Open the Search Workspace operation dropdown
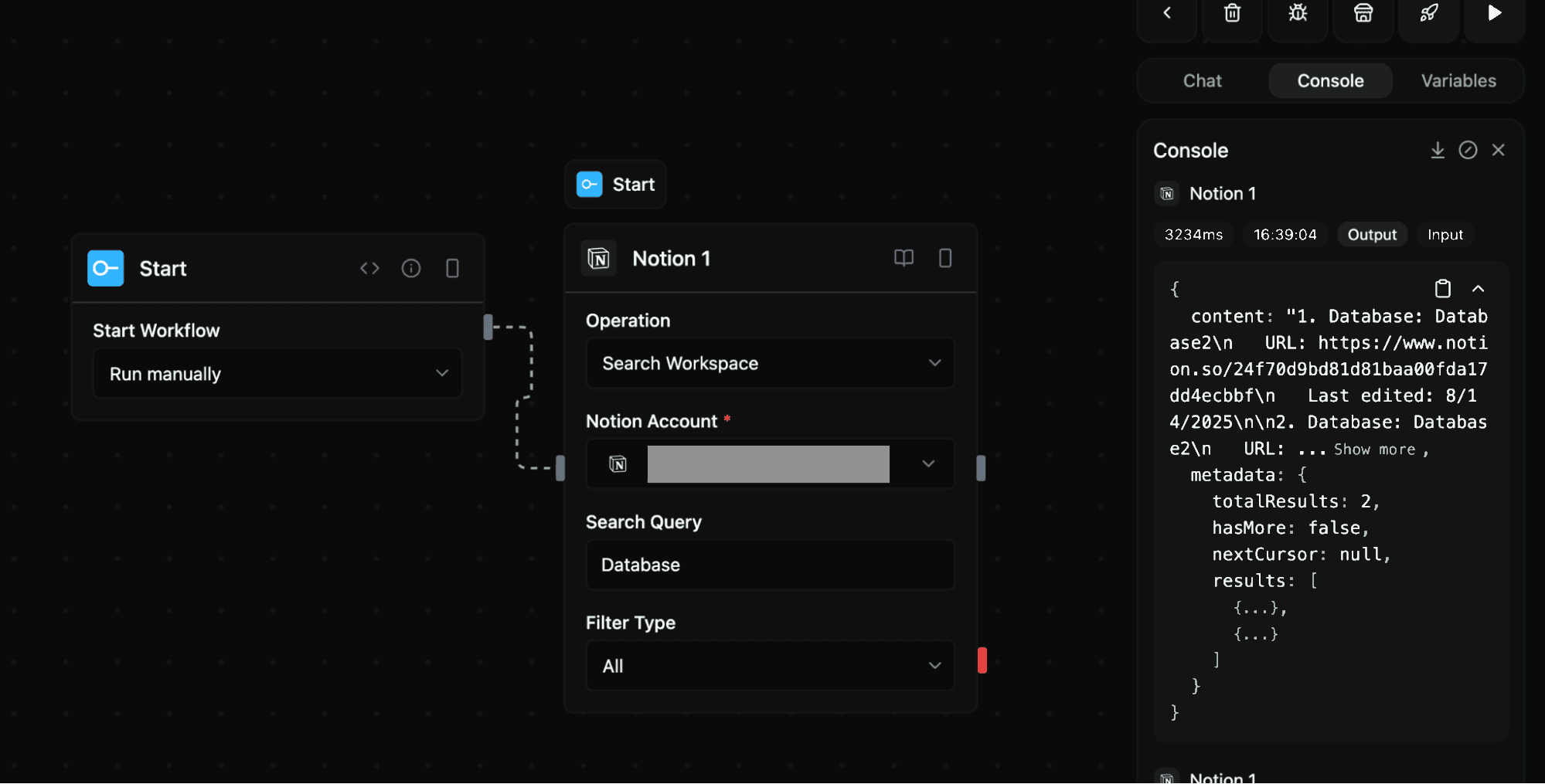The width and height of the screenshot is (1545, 784). (x=770, y=363)
